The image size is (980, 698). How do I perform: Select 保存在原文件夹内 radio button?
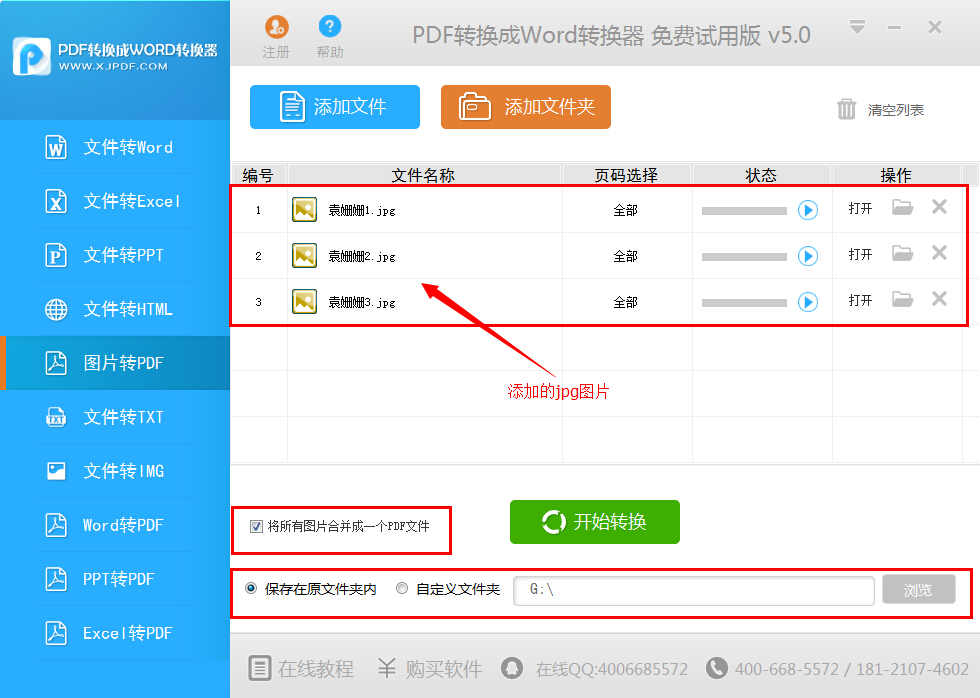251,589
